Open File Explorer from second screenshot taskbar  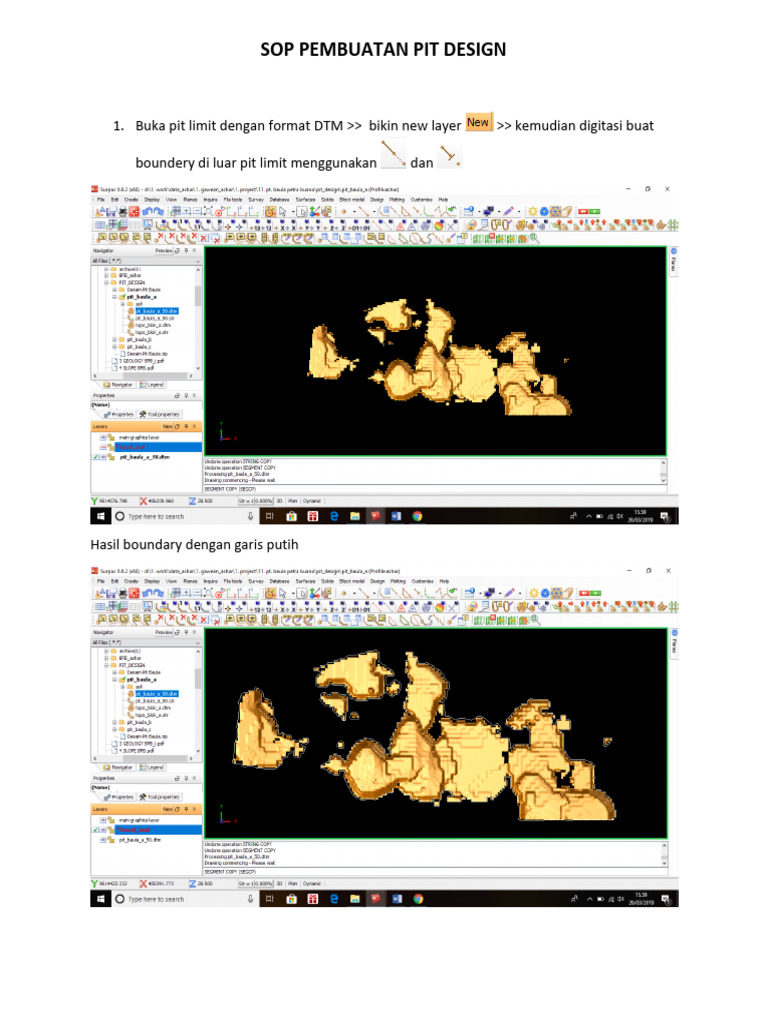point(355,899)
